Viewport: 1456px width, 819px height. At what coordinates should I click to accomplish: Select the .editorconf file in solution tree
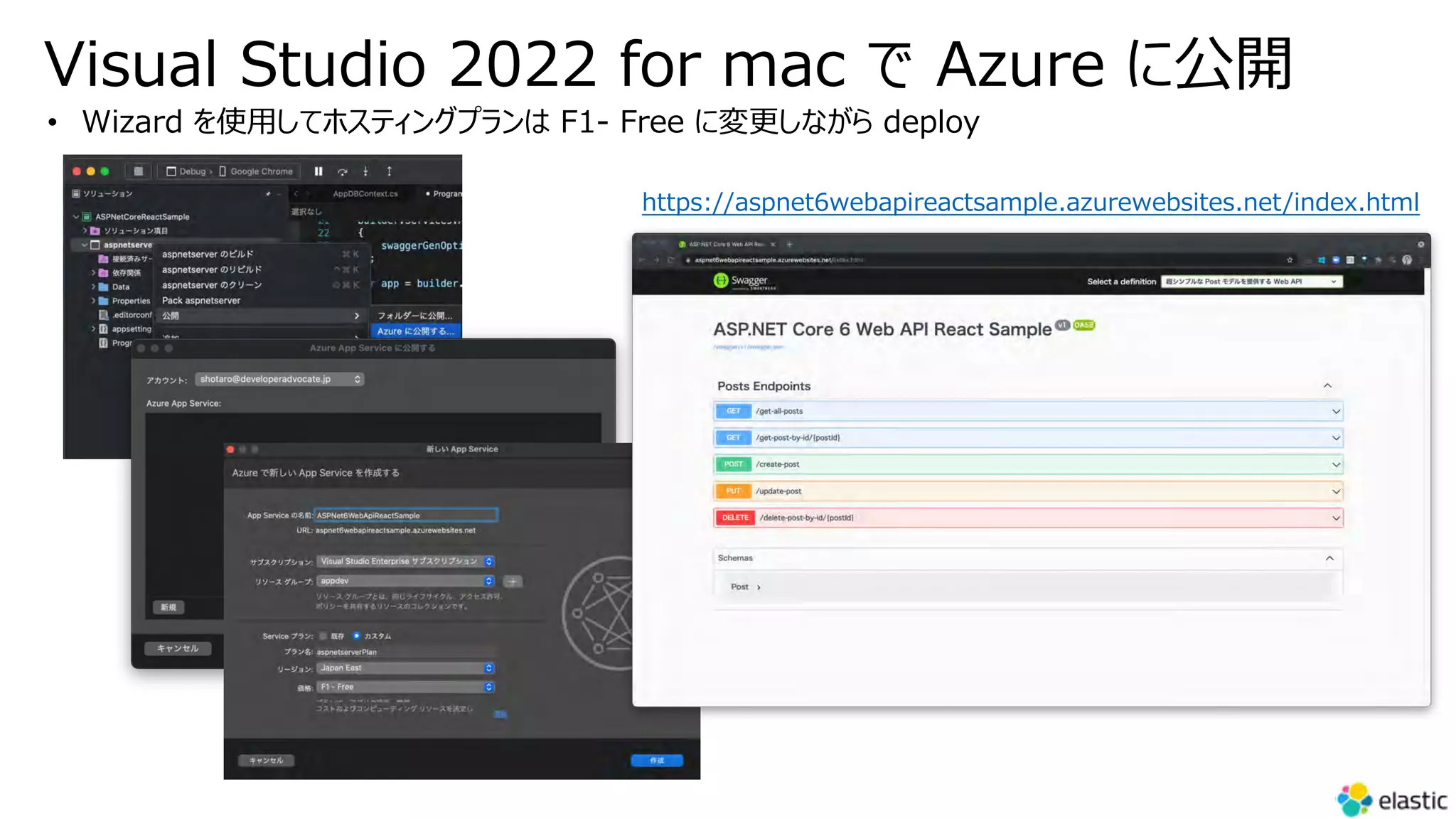125,315
